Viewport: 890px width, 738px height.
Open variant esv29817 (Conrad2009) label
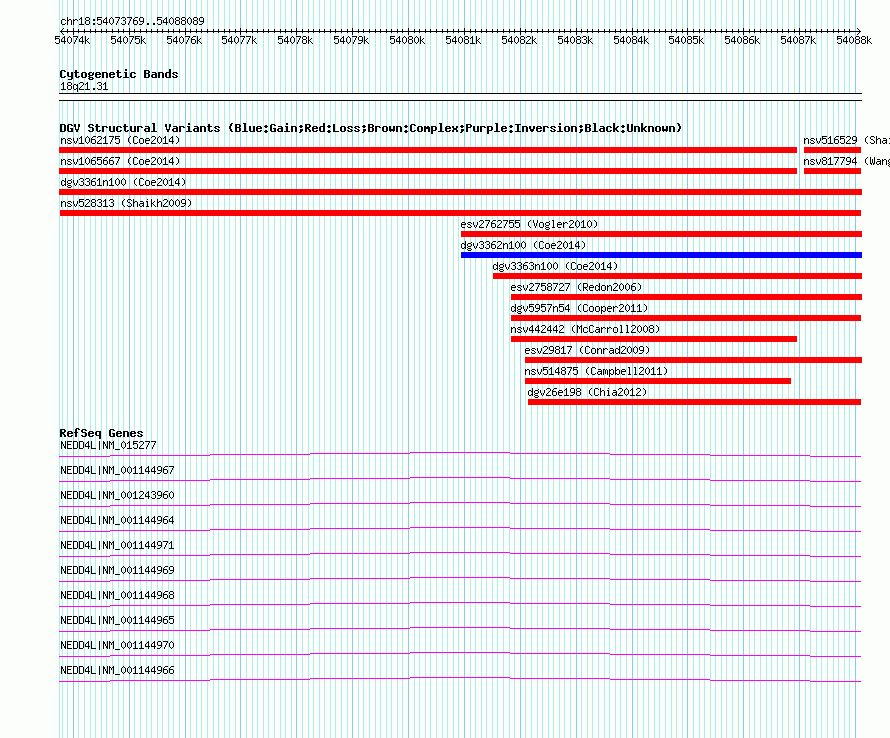click(587, 350)
